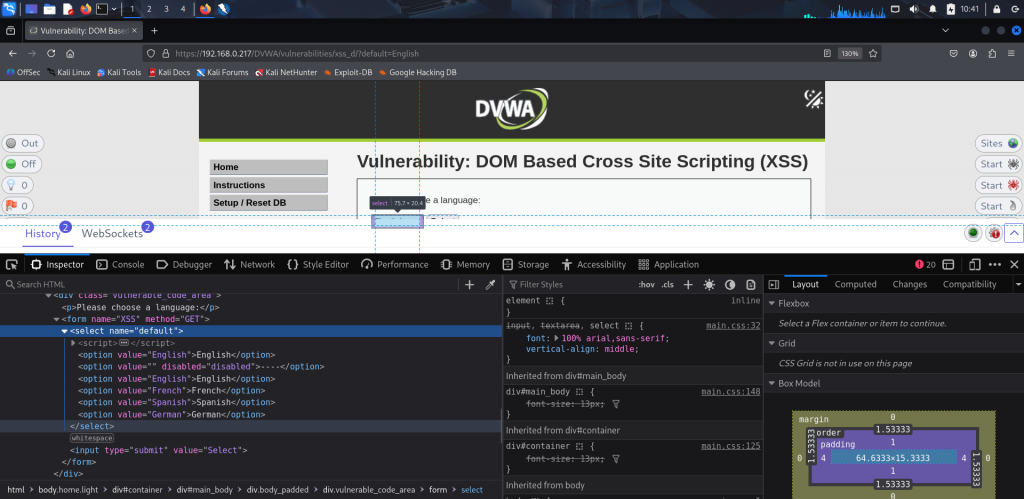1024x499 pixels.
Task: Open the Accessibility tab
Action: pyautogui.click(x=593, y=265)
